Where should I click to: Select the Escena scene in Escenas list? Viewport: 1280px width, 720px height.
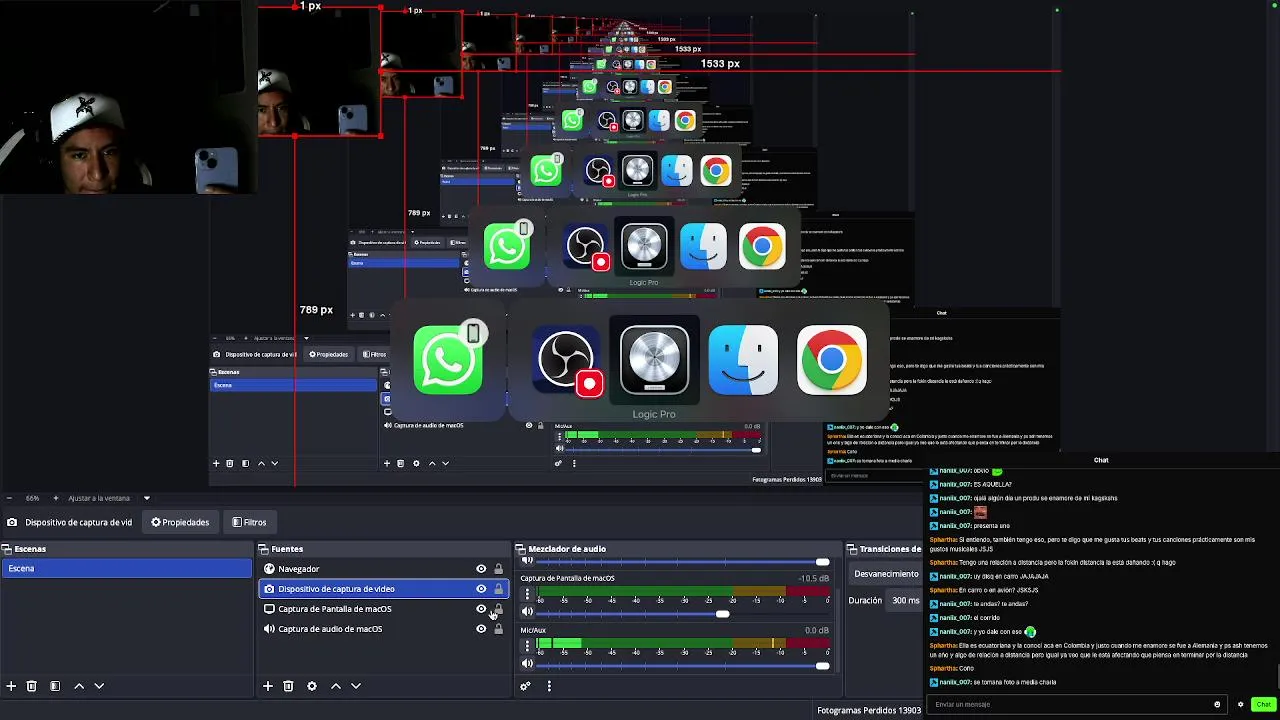pyautogui.click(x=126, y=568)
